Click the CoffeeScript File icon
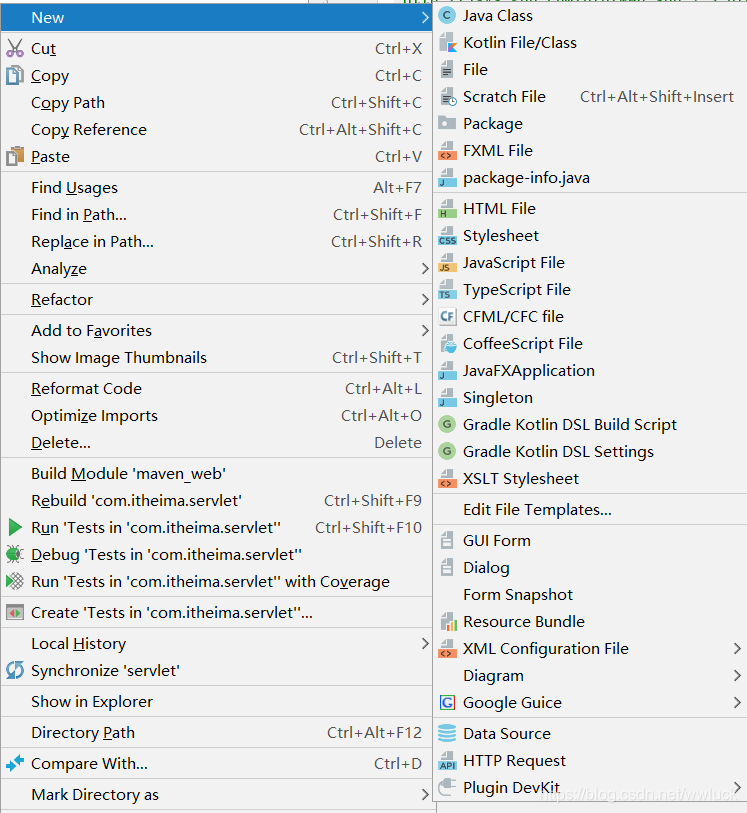The height and width of the screenshot is (813, 747). [447, 343]
